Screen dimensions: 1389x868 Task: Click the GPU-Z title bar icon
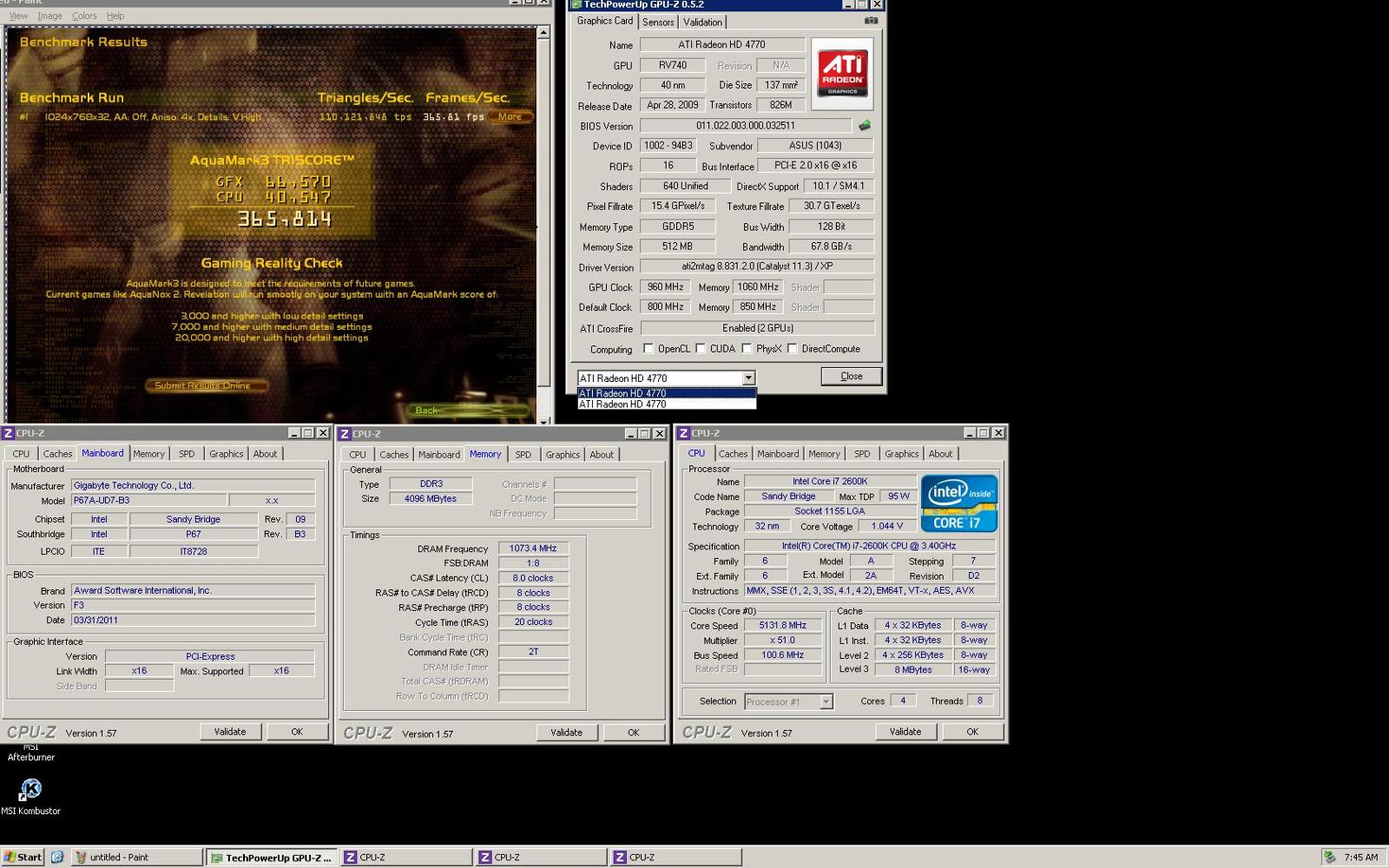click(x=576, y=4)
